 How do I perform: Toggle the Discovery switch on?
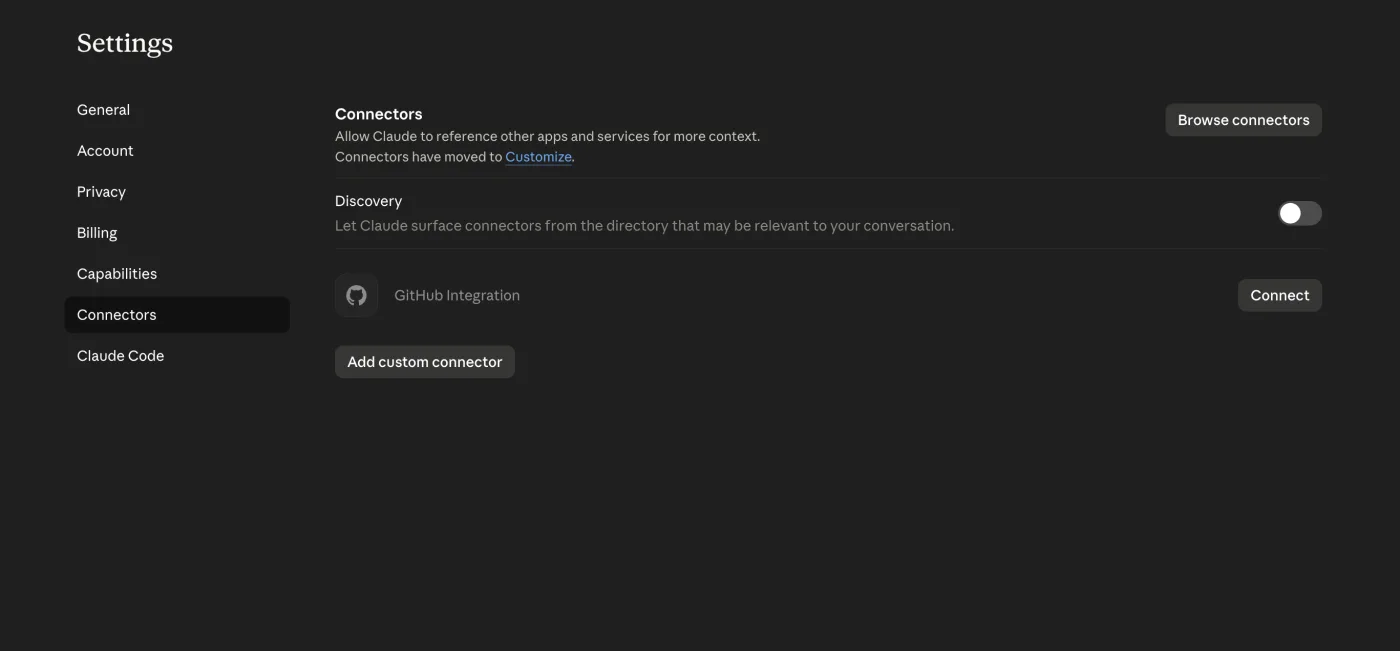coord(1299,213)
